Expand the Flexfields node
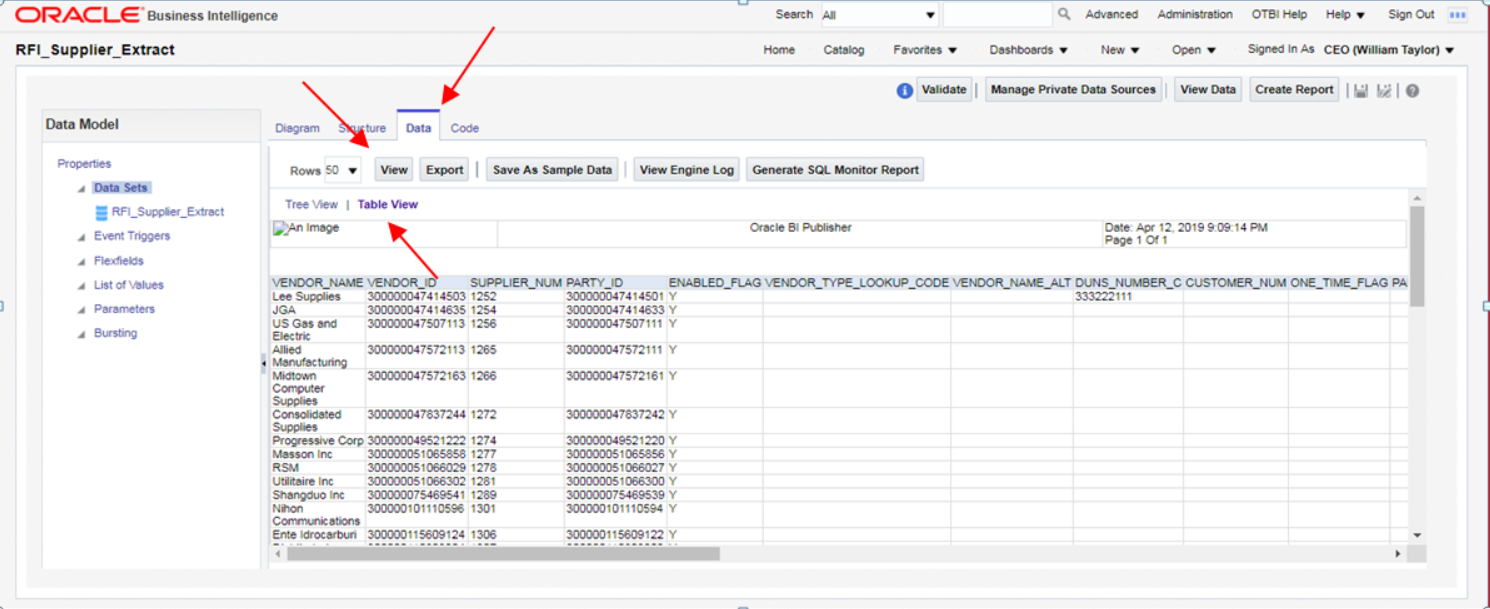This screenshot has width=1490, height=609. point(82,261)
